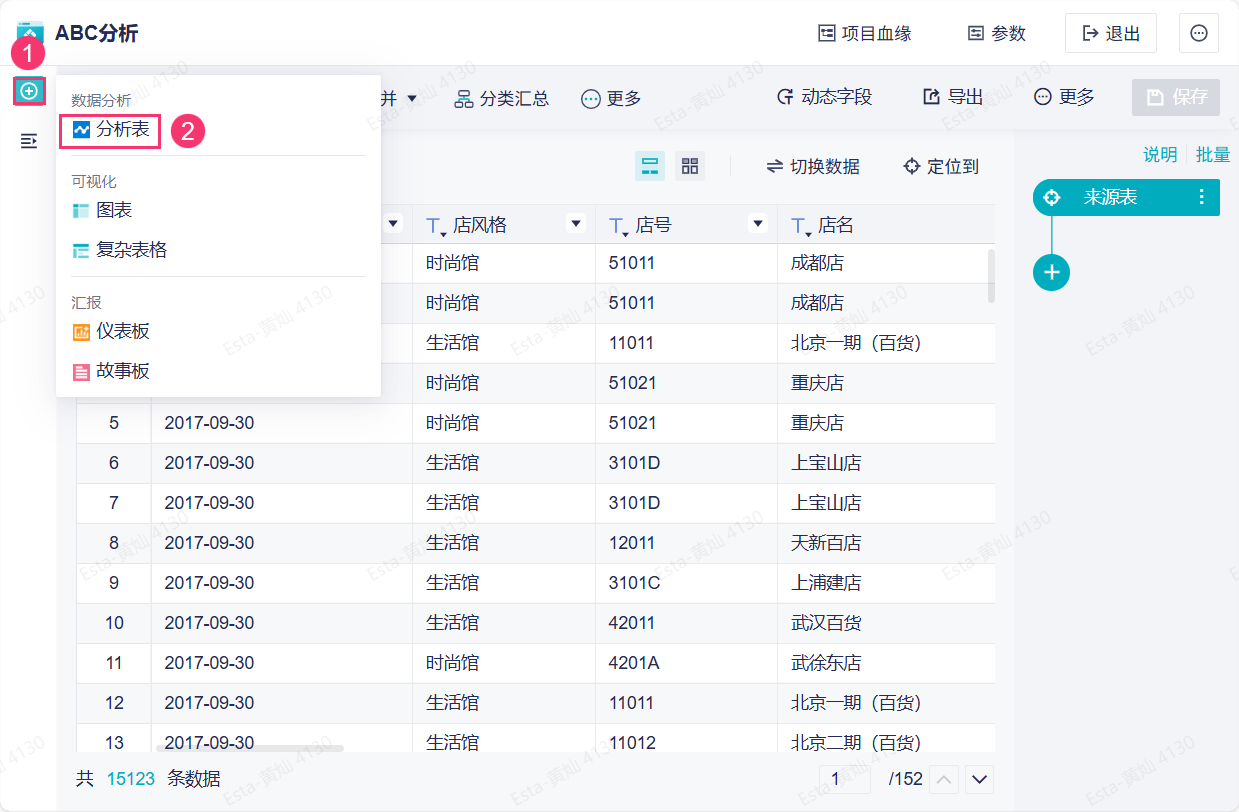Open the dropdown arrow left of 店风格 header
This screenshot has width=1239, height=812.
[x=394, y=225]
